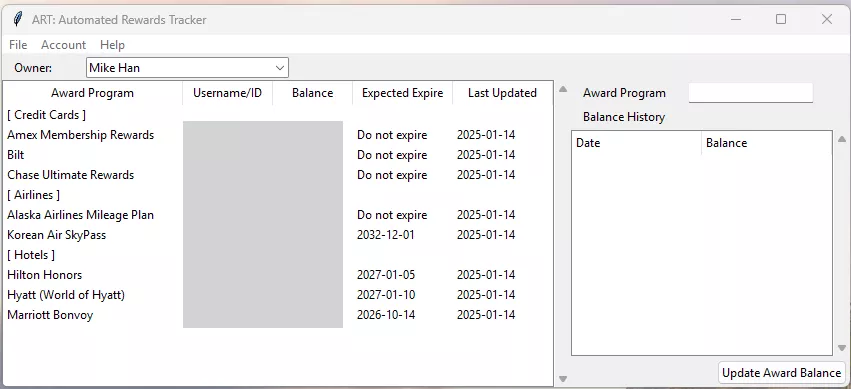This screenshot has width=851, height=389.
Task: Select the Korean Air SkyPass row
Action: pos(277,235)
